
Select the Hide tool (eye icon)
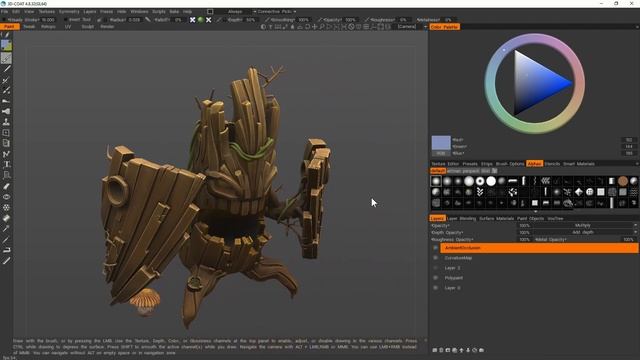pos(6,197)
